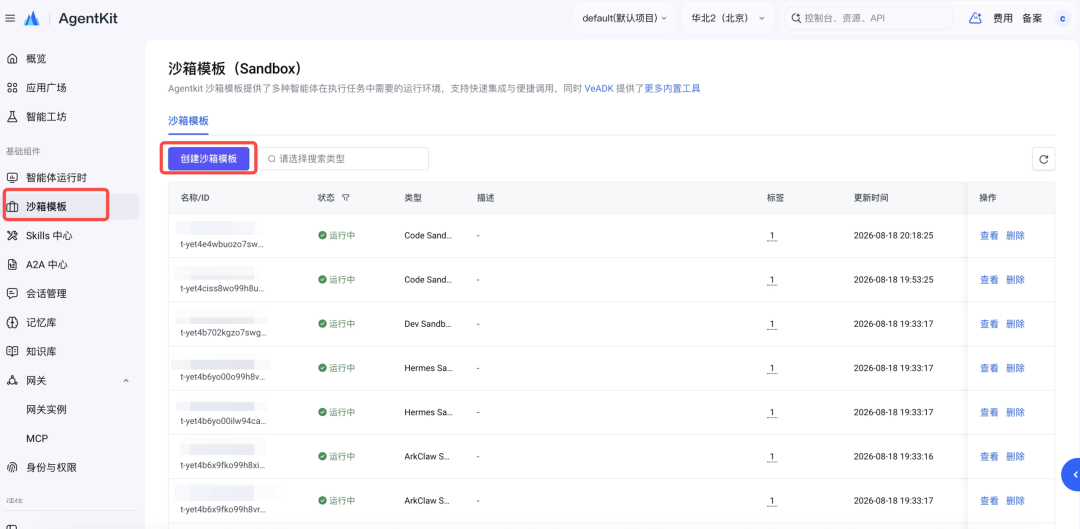
Task: Open the hamburger navigation menu
Action: coord(10,19)
